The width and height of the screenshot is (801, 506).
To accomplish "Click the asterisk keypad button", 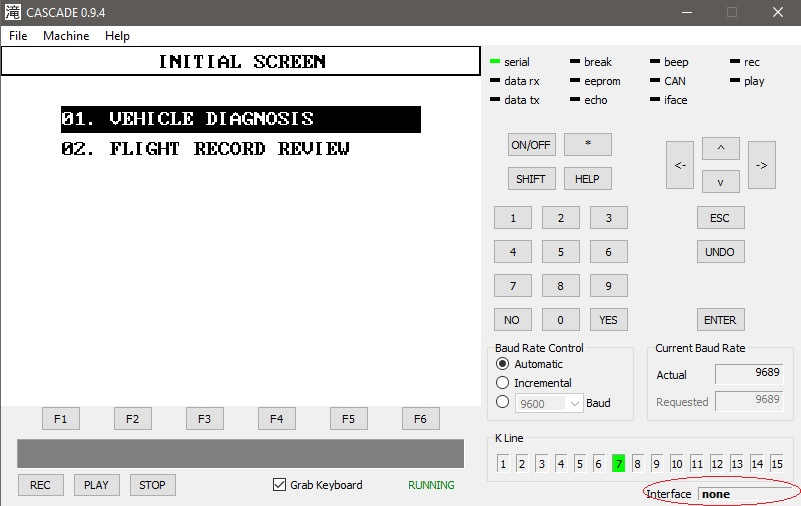I will (x=587, y=144).
